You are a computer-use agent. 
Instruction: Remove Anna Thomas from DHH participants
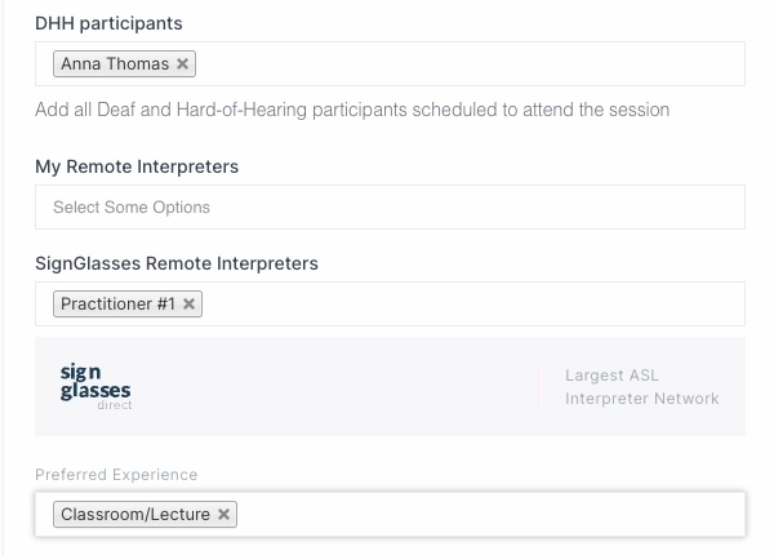pos(183,64)
